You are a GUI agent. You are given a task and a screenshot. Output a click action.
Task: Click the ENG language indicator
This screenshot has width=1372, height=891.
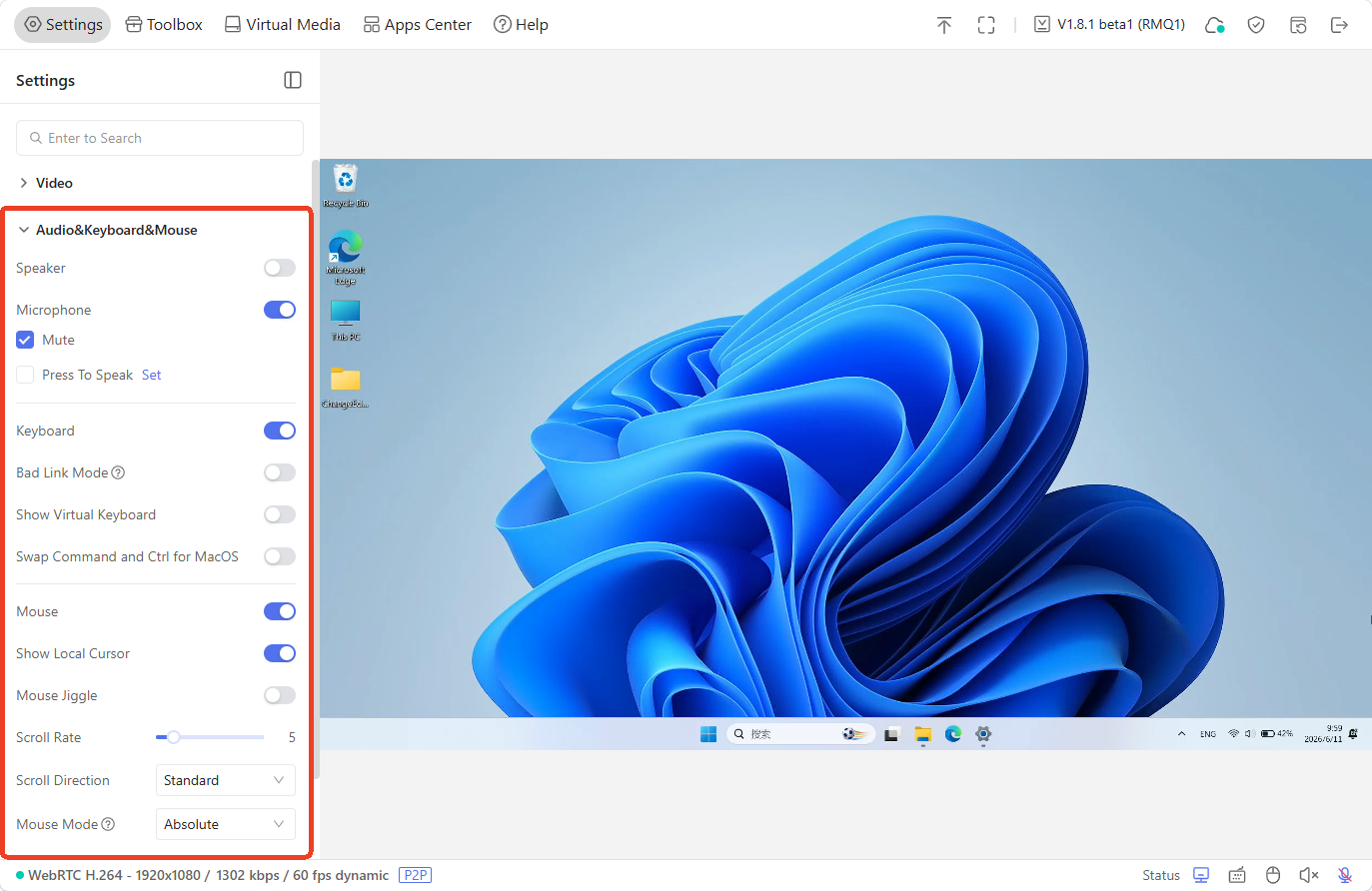coord(1208,734)
